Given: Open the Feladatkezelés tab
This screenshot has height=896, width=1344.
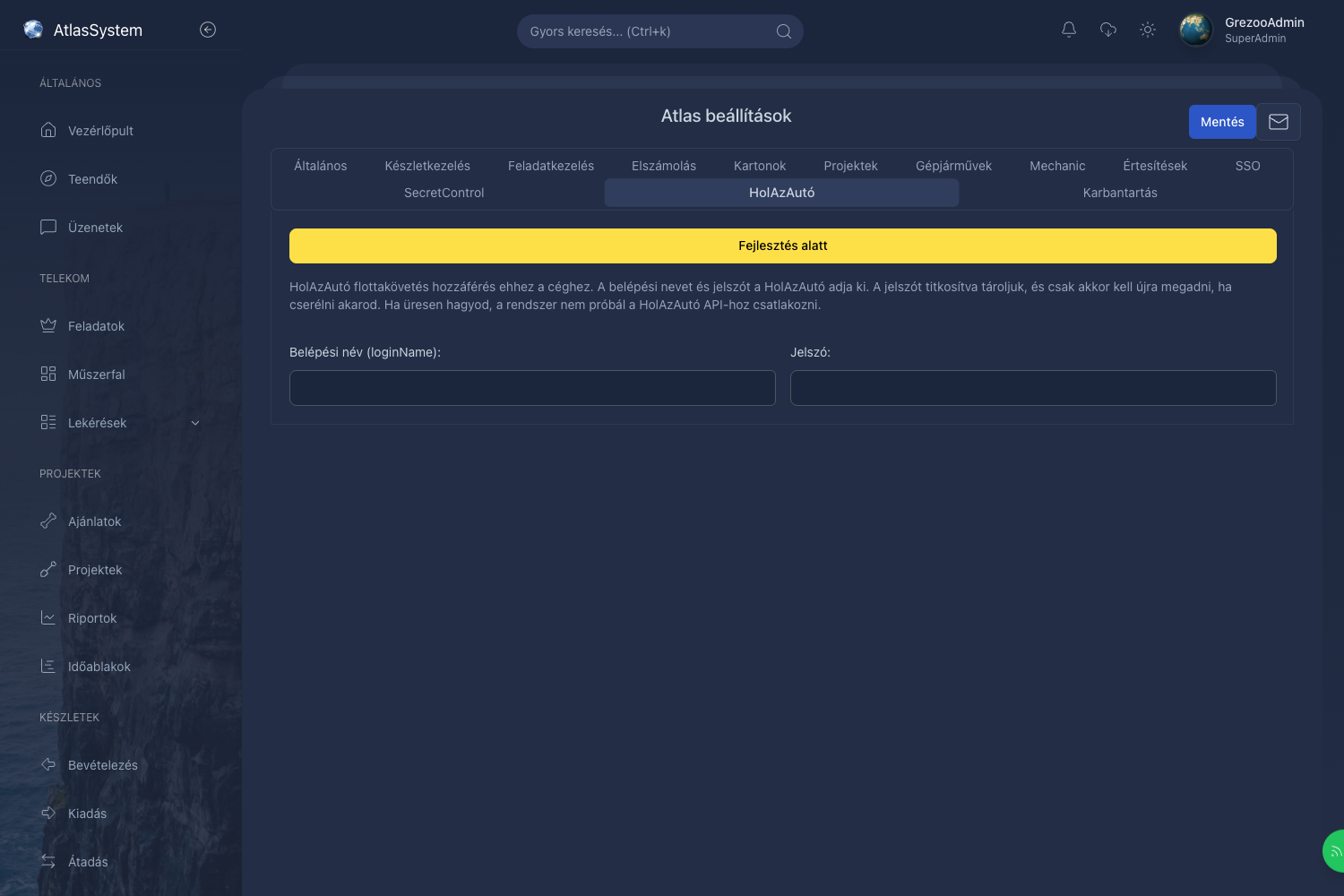Looking at the screenshot, I should [551, 166].
